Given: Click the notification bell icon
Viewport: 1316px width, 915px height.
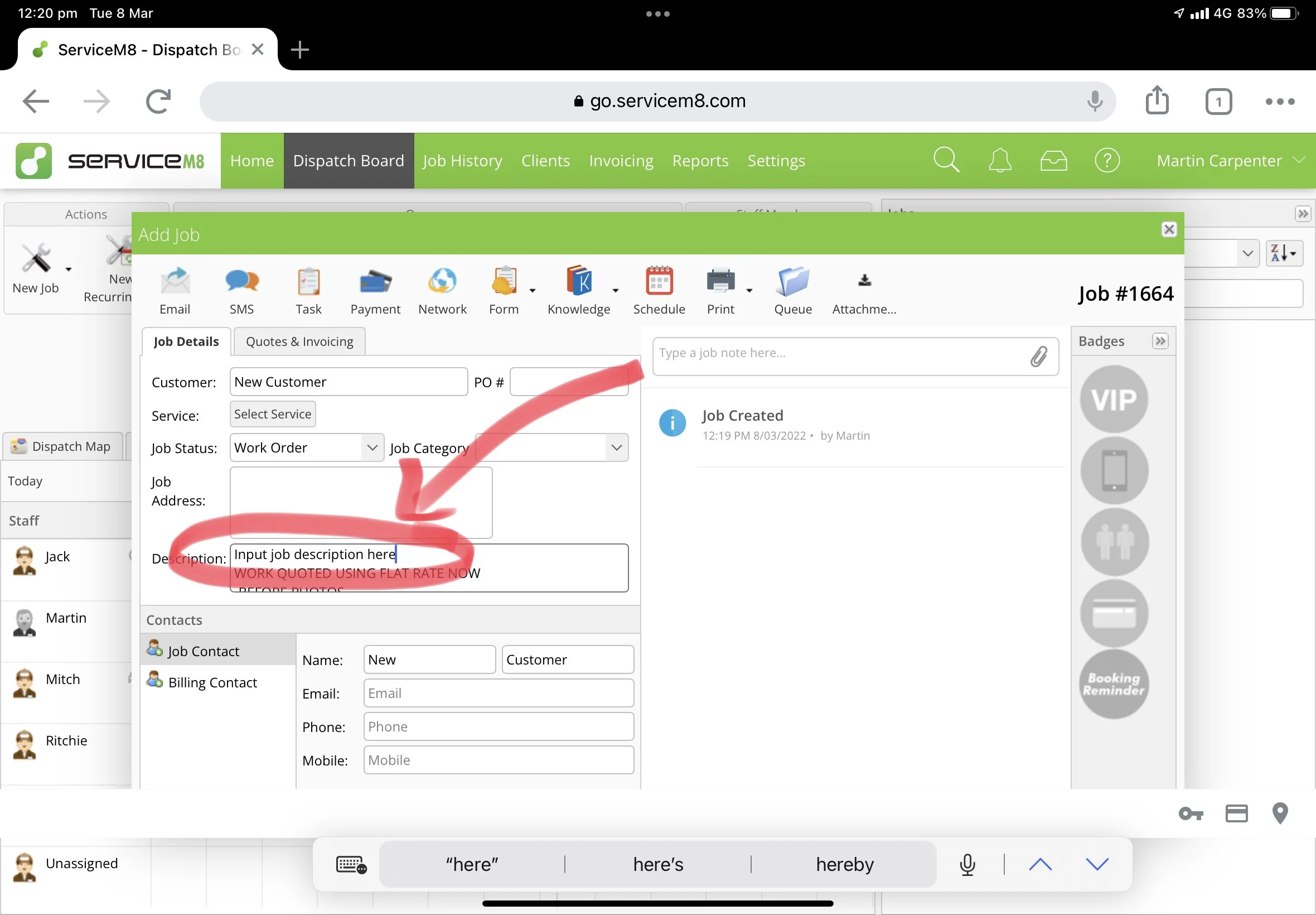Looking at the screenshot, I should point(1000,161).
